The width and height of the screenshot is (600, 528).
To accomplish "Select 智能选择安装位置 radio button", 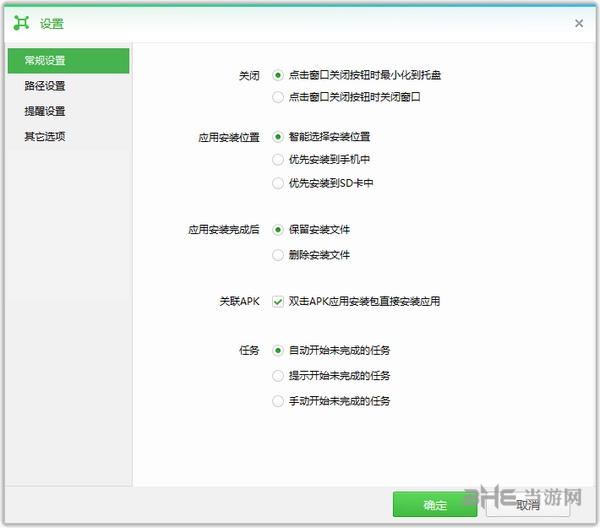I will click(x=278, y=137).
